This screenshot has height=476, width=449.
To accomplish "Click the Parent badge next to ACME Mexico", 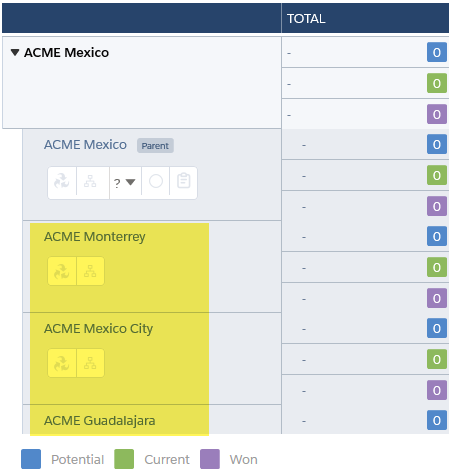I will (155, 146).
